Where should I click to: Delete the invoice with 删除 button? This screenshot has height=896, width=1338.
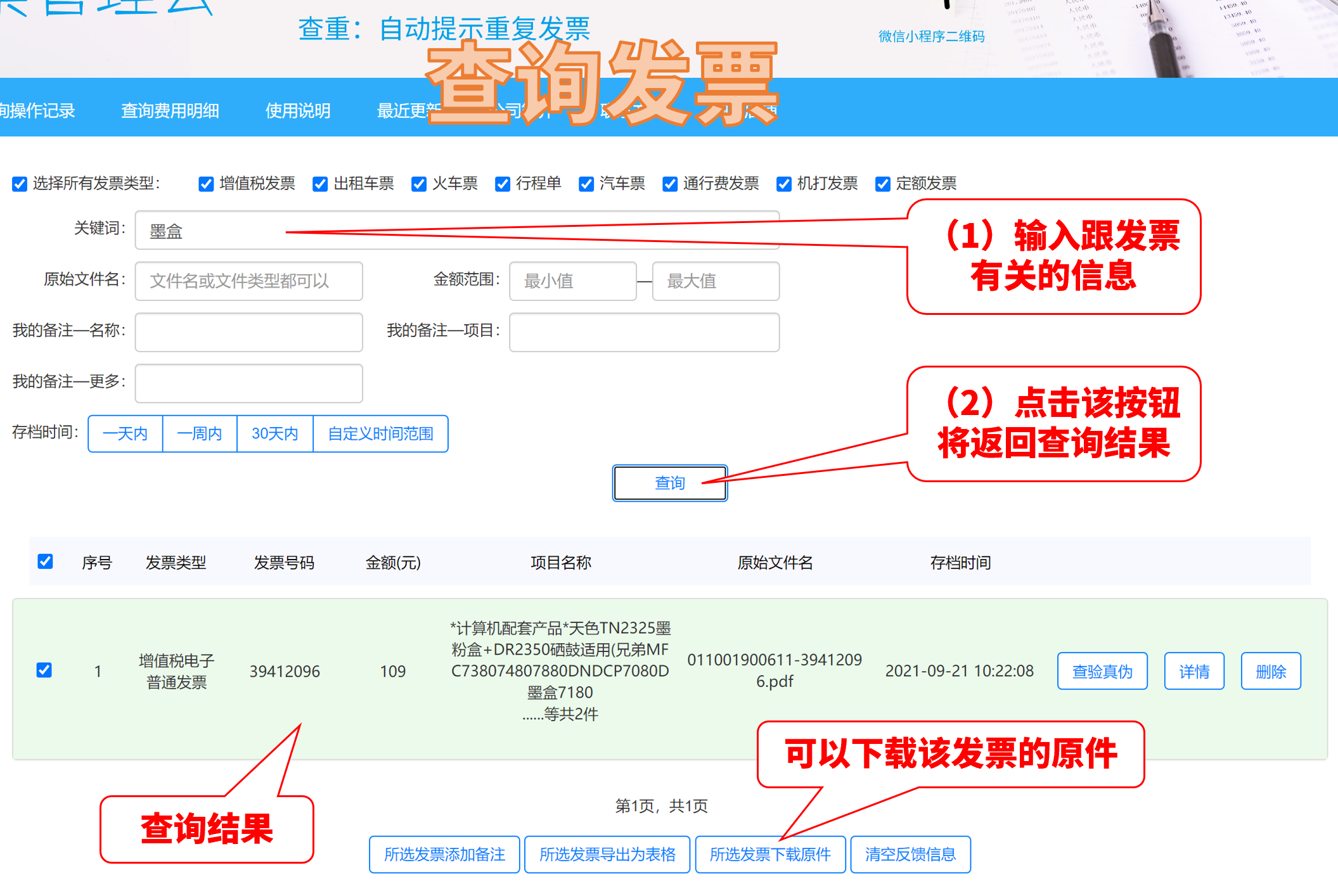coord(1270,672)
